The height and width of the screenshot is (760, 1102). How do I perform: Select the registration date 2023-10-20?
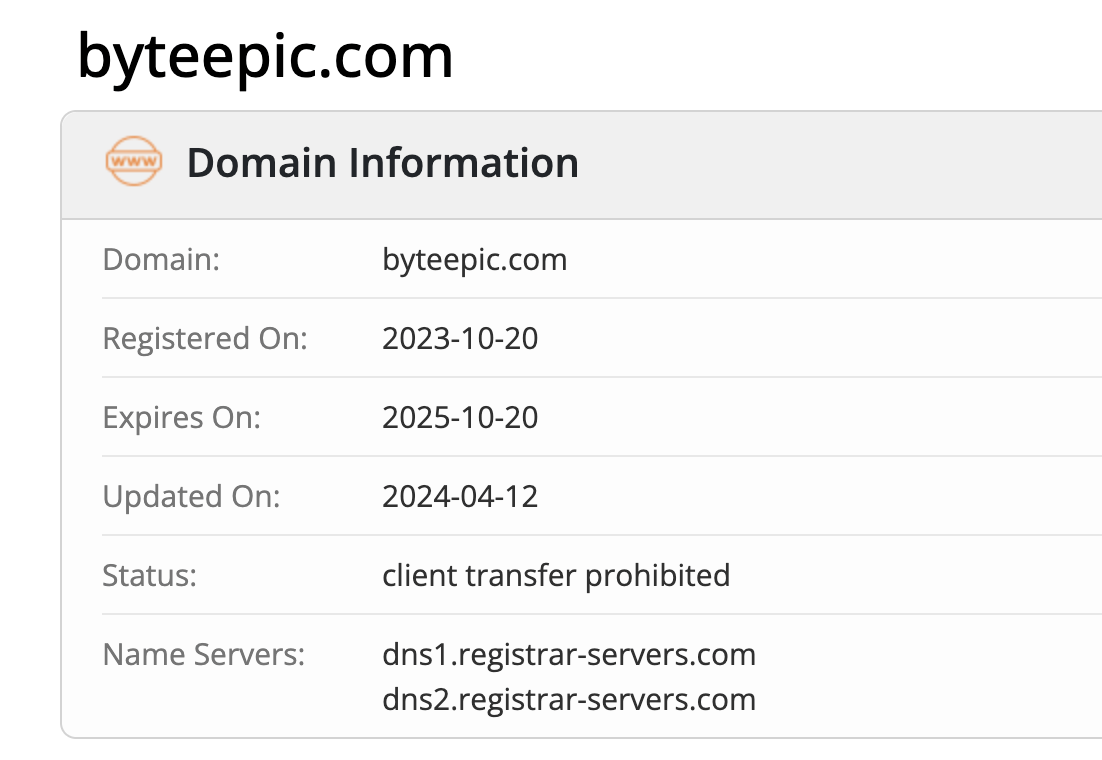[x=460, y=339]
